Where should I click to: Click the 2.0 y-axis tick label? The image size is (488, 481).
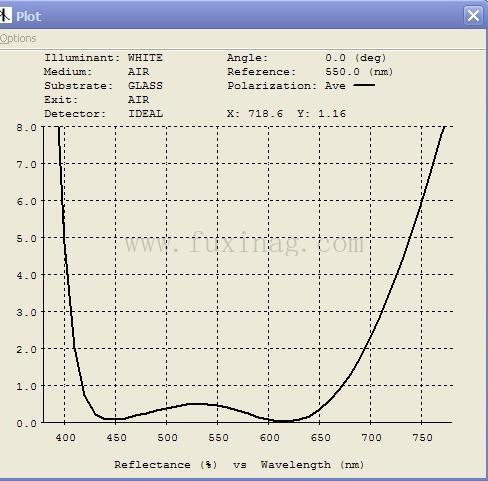pos(27,349)
